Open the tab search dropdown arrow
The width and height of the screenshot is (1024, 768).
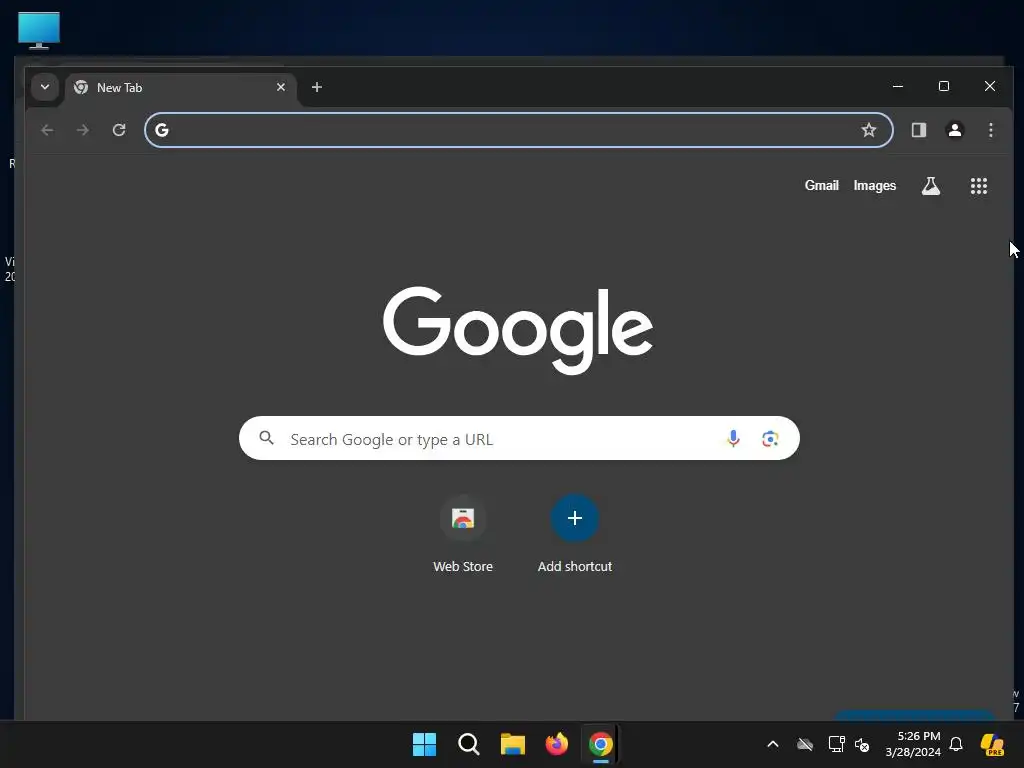click(44, 87)
